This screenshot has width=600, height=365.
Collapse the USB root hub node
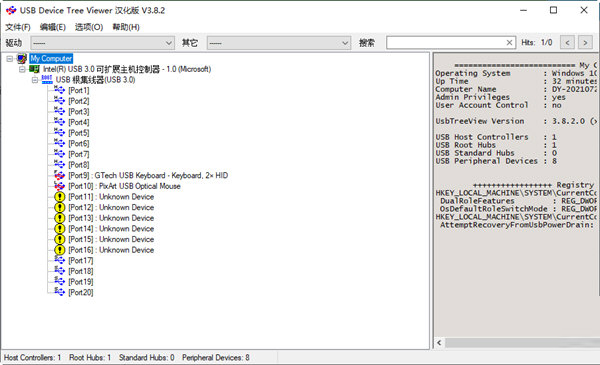(34, 80)
